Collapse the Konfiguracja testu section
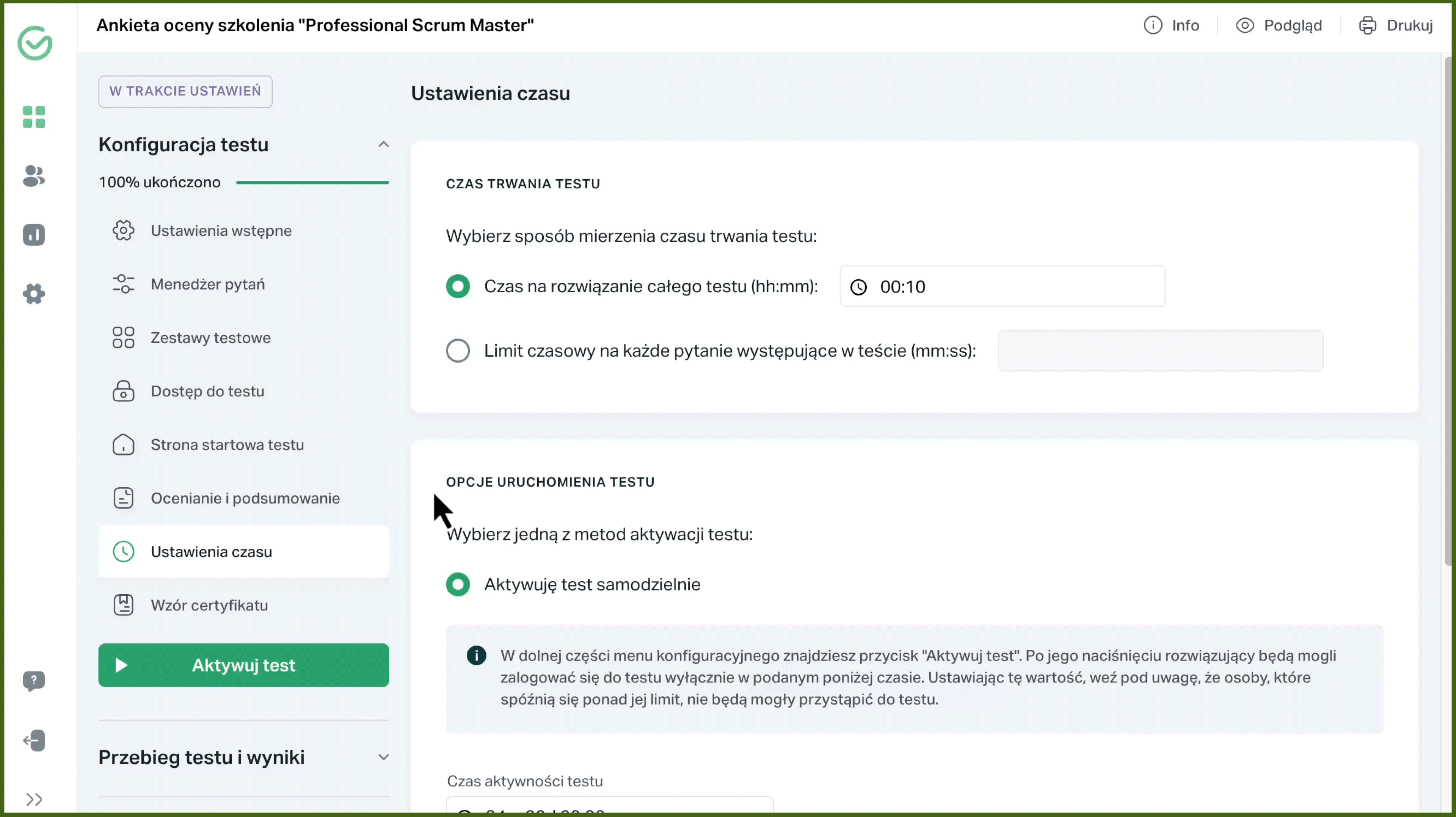The width and height of the screenshot is (1456, 817). pos(384,145)
